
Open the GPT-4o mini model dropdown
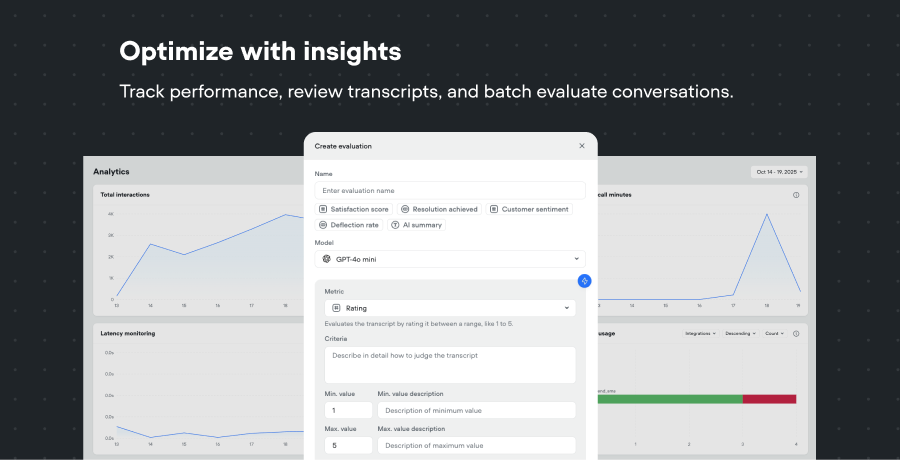click(450, 259)
